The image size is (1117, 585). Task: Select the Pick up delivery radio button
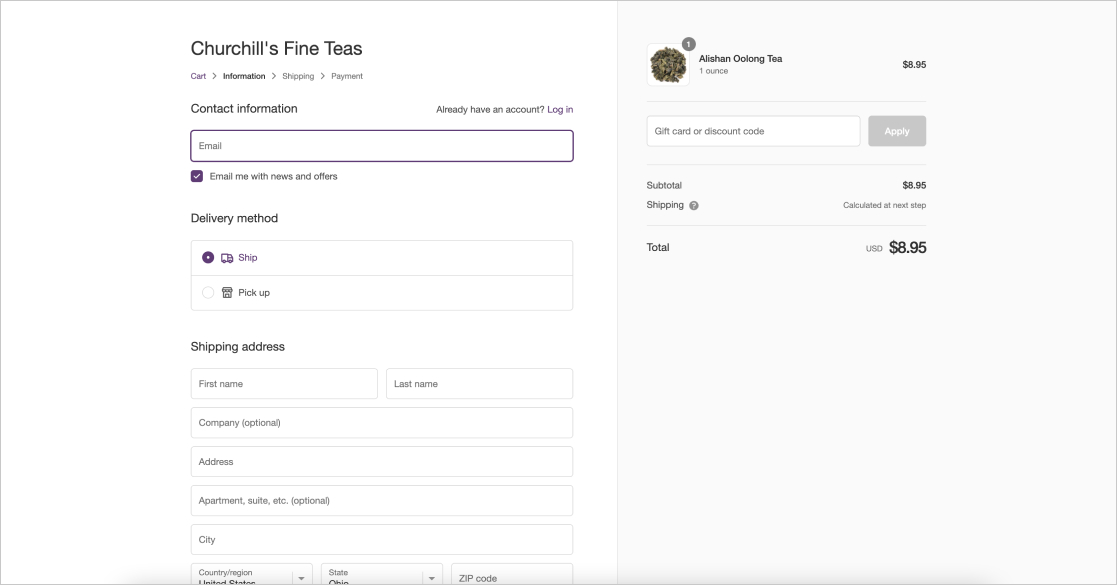tap(208, 292)
